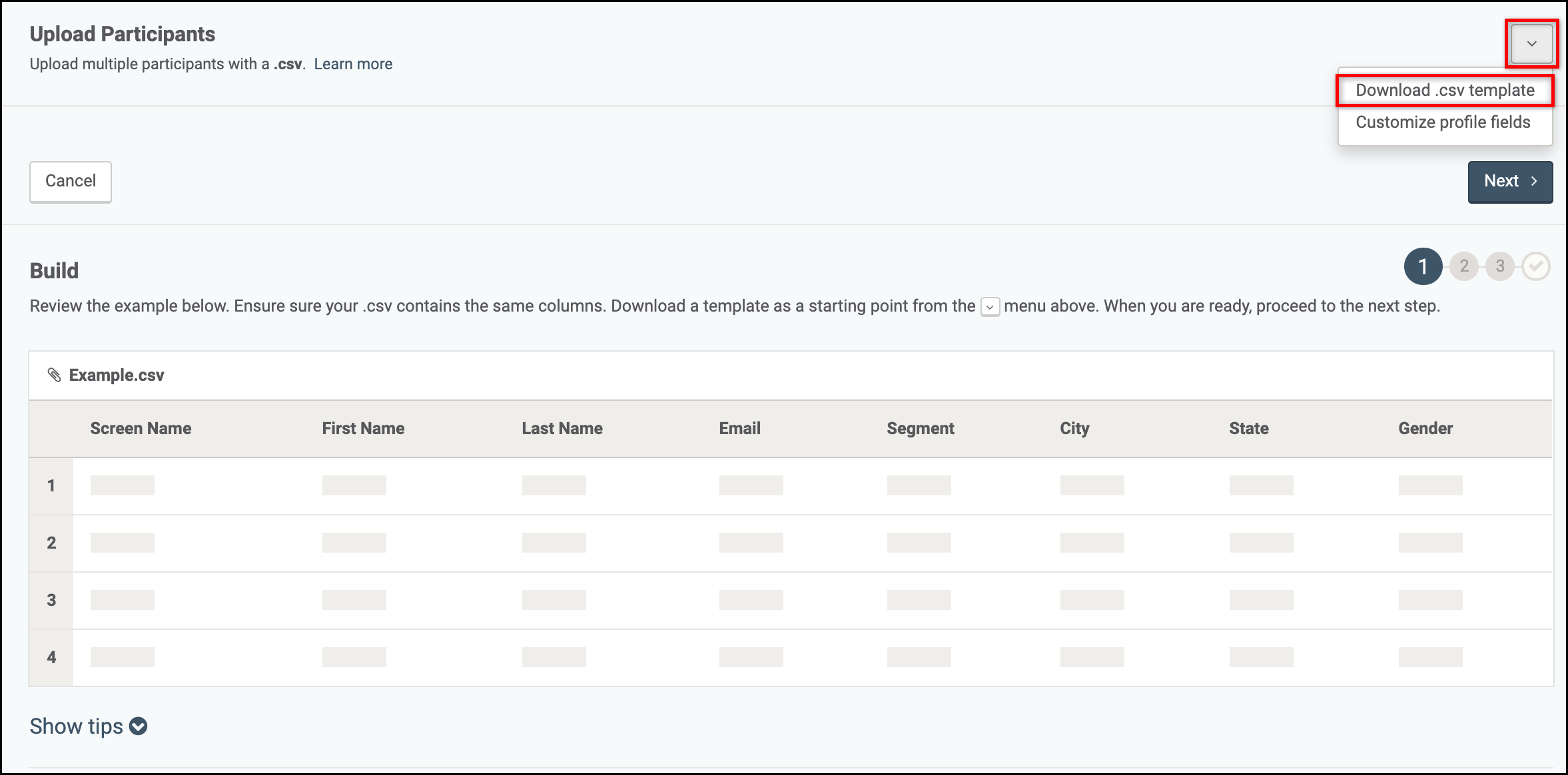This screenshot has height=775, width=1568.
Task: Select row number 4 in example table
Action: click(51, 658)
